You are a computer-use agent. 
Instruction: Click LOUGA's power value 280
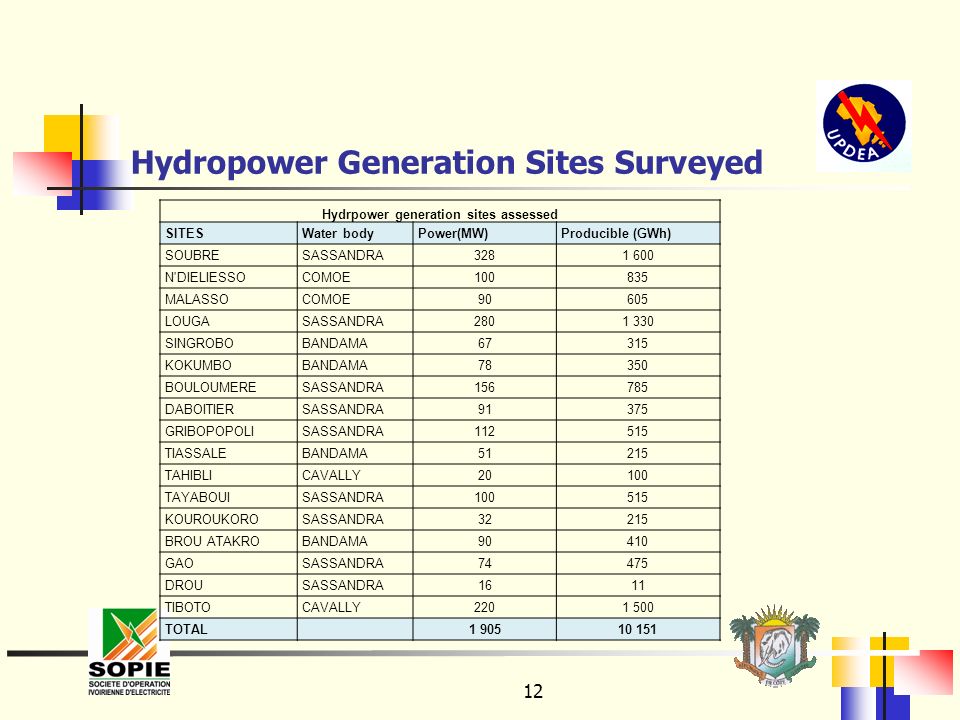[484, 321]
